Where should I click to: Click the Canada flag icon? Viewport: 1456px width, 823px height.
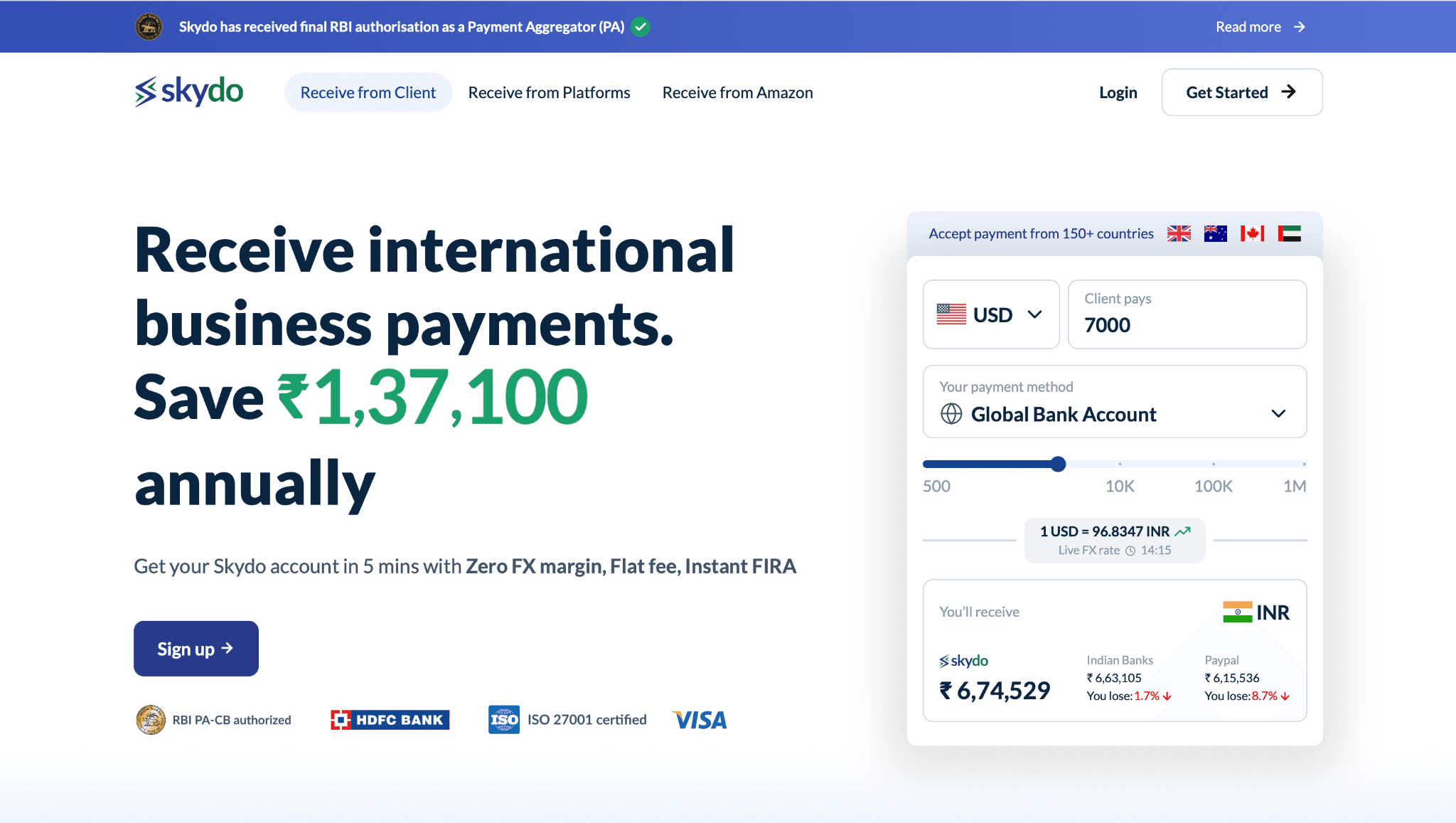point(1253,233)
